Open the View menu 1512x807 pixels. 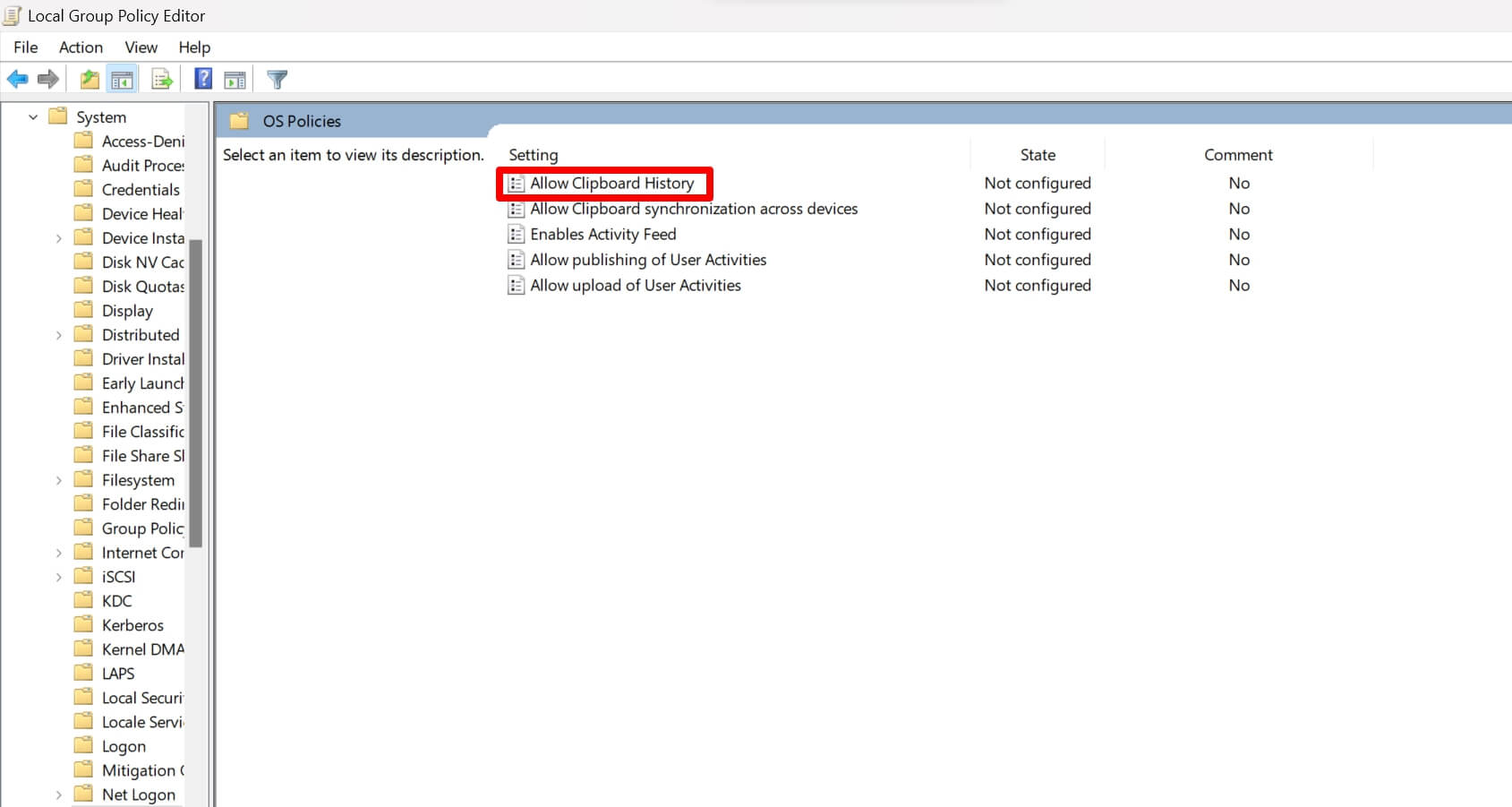[141, 47]
